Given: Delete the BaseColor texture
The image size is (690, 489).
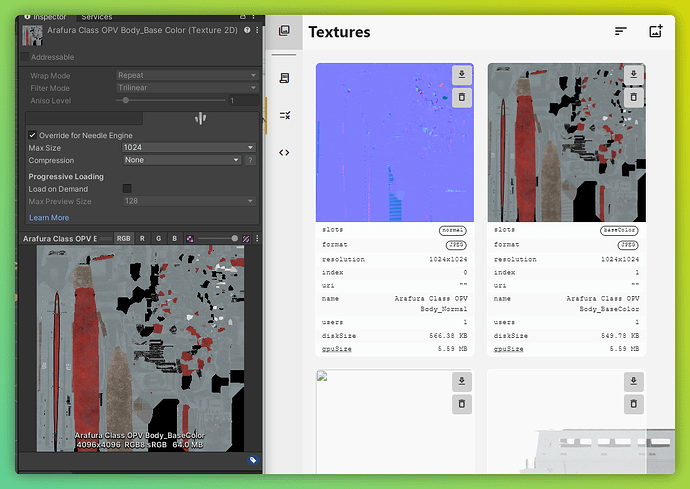Looking at the screenshot, I should (633, 97).
